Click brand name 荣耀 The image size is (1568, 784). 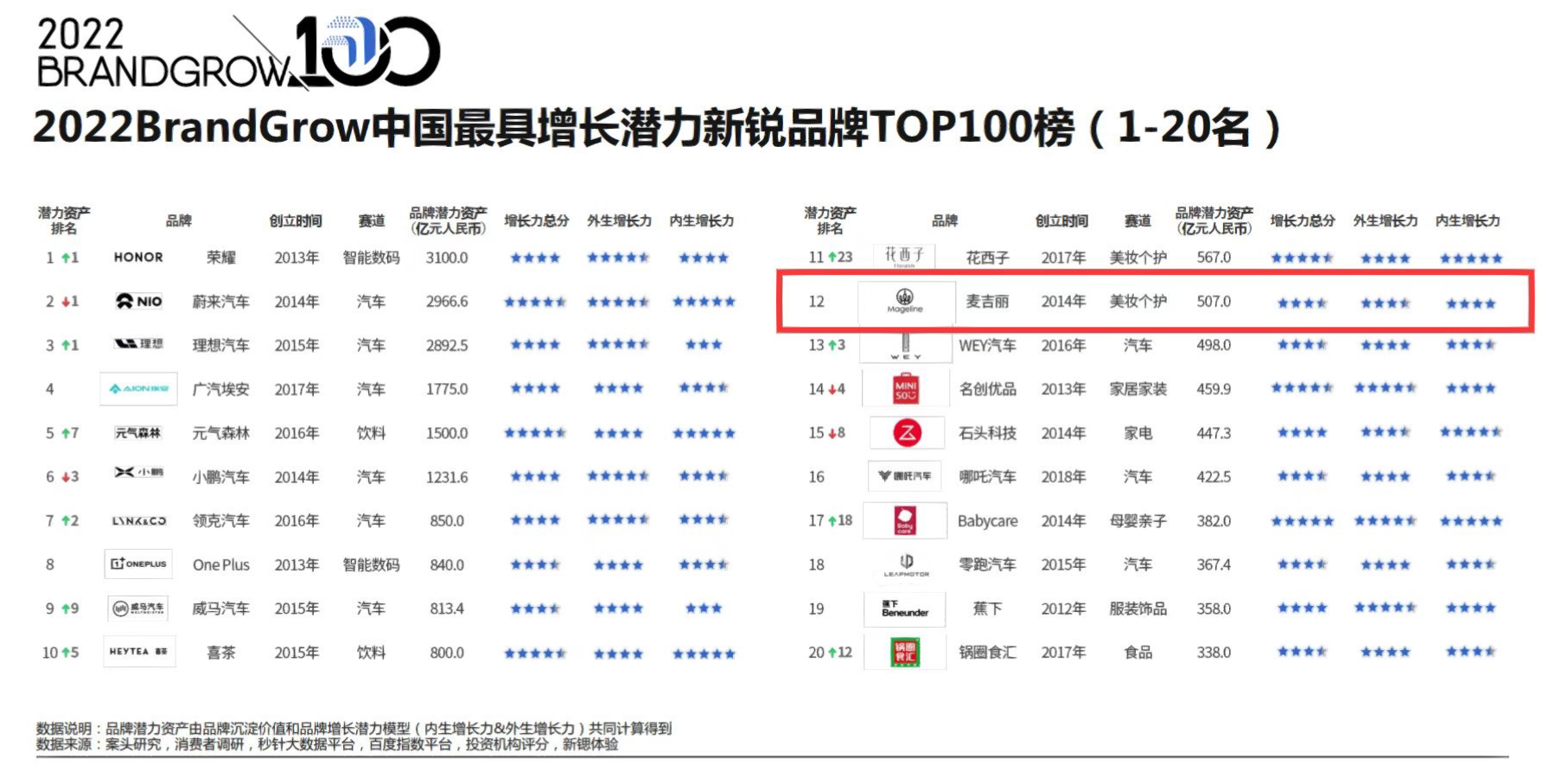tap(221, 258)
